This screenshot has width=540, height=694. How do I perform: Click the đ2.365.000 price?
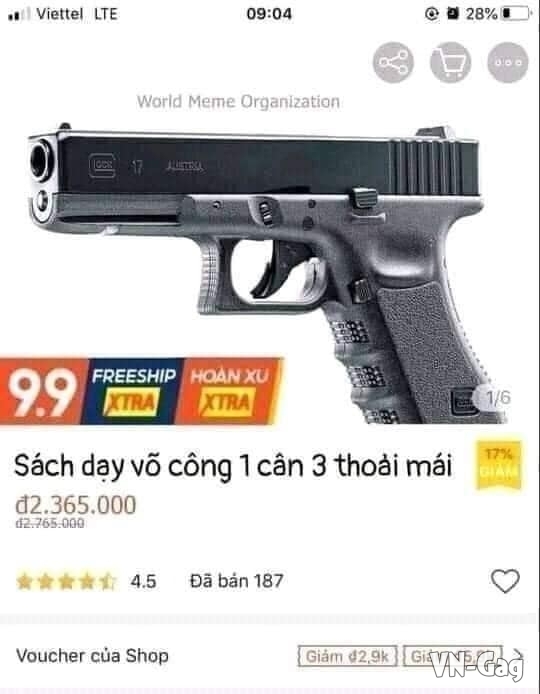[x=76, y=505]
